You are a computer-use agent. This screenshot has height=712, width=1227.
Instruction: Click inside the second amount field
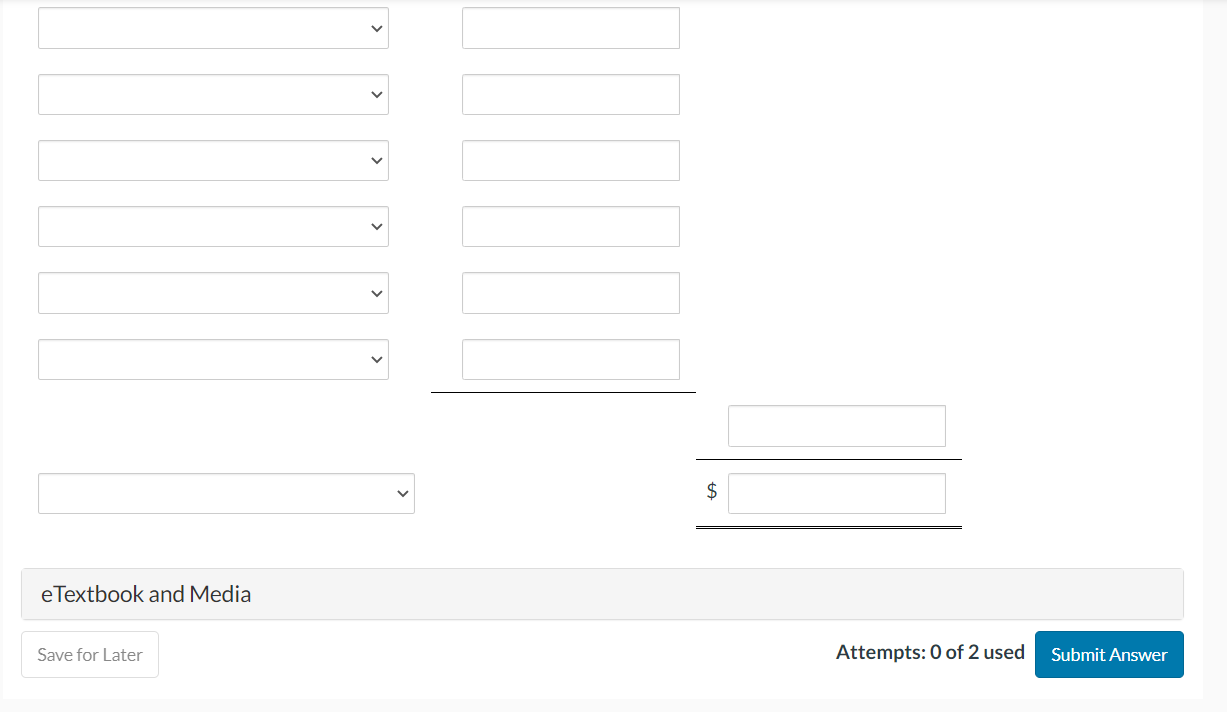pos(570,94)
